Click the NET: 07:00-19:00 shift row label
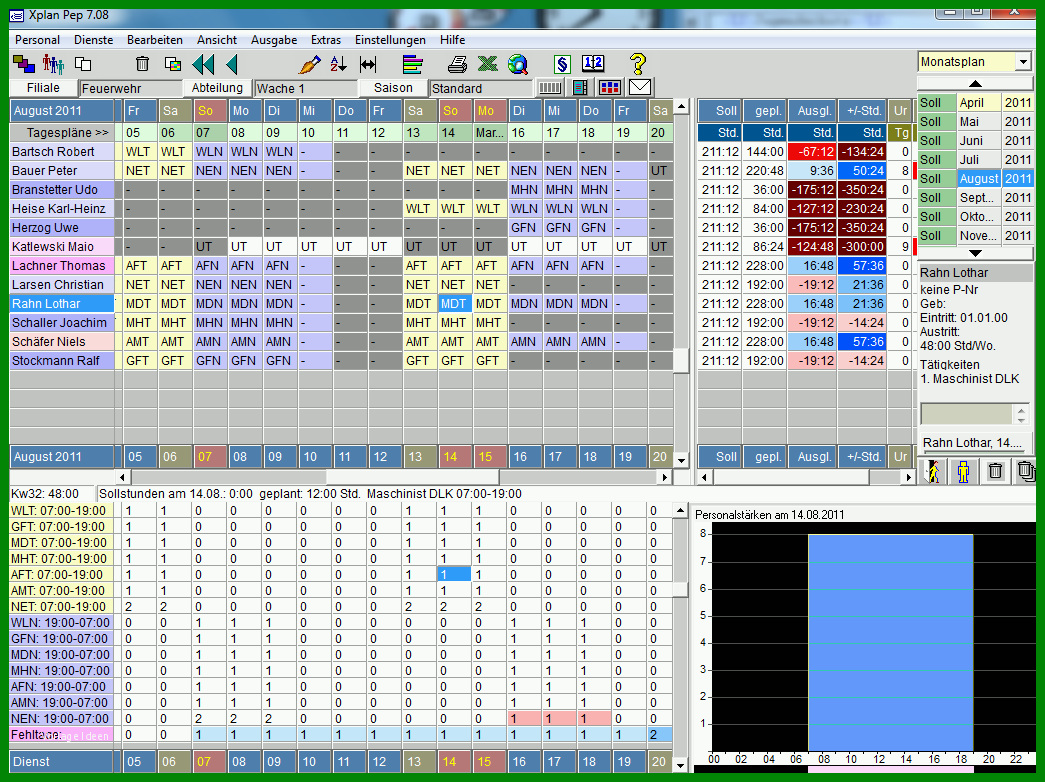The height and width of the screenshot is (782, 1045). [61, 607]
